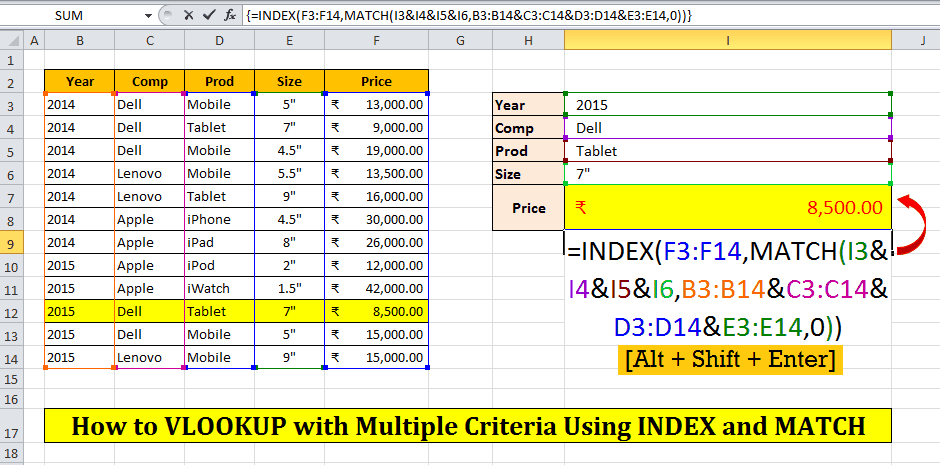Select row 17 header
940x465 pixels.
(11, 425)
